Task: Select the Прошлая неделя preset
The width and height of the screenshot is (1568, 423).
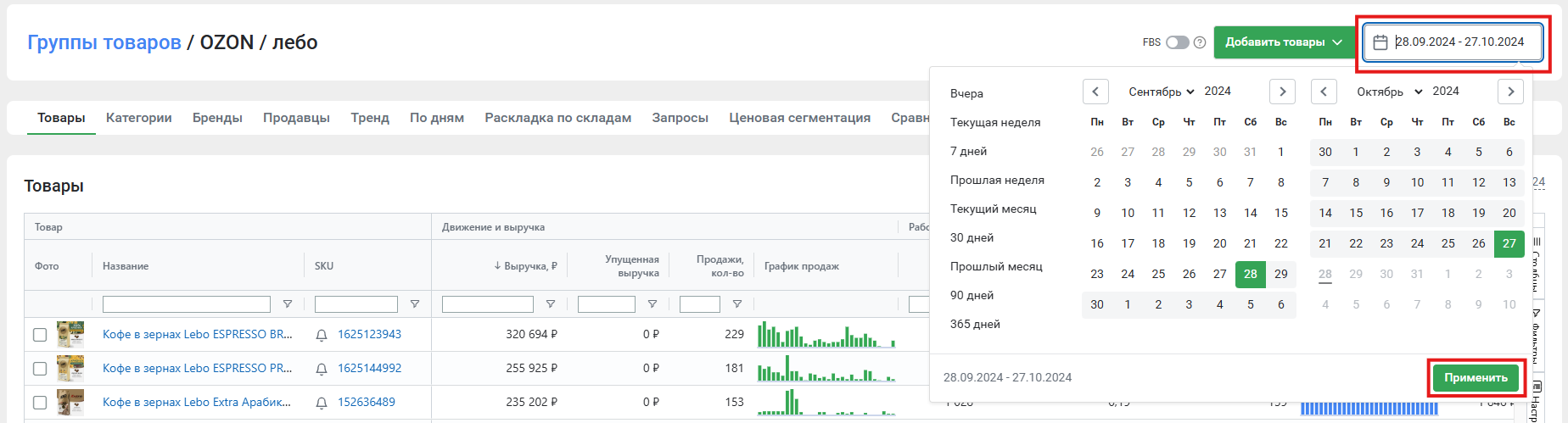Action: pyautogui.click(x=998, y=180)
